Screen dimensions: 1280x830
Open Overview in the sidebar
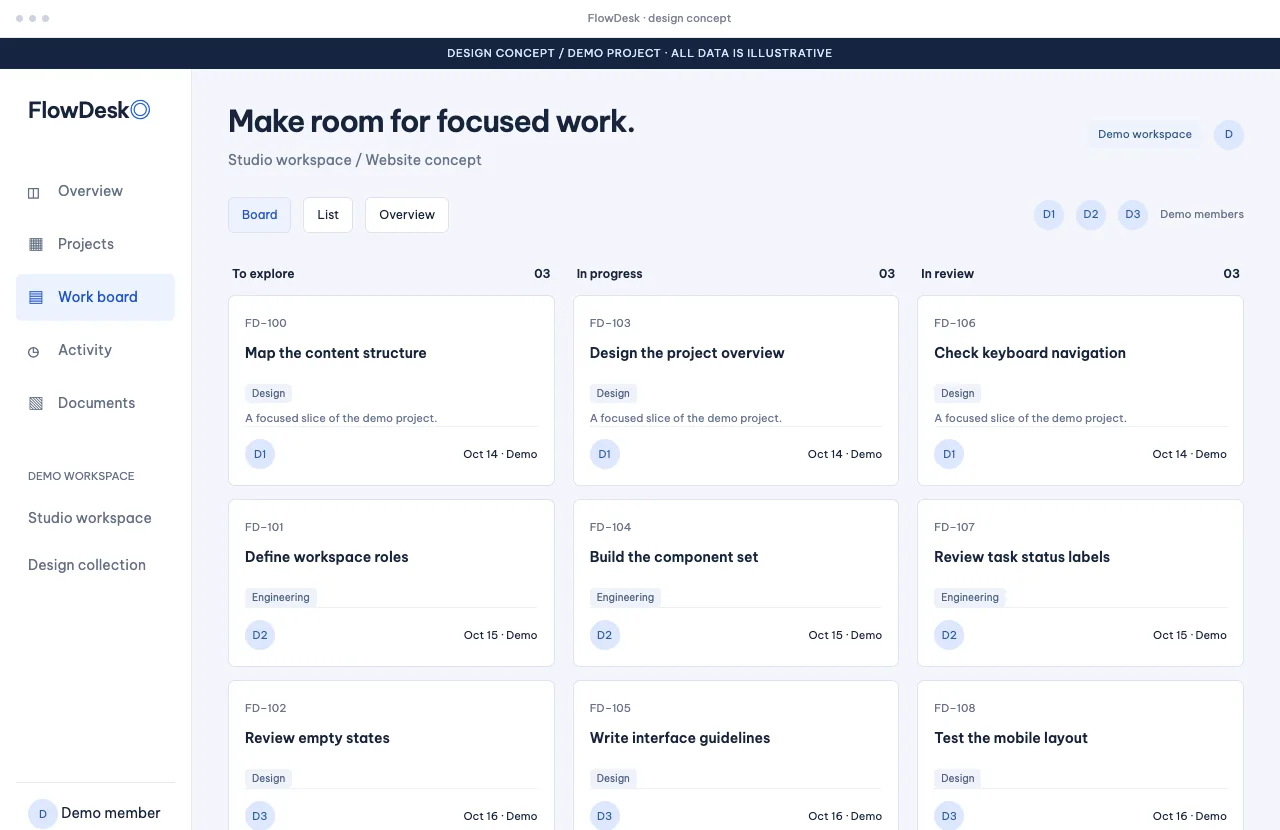95,191
